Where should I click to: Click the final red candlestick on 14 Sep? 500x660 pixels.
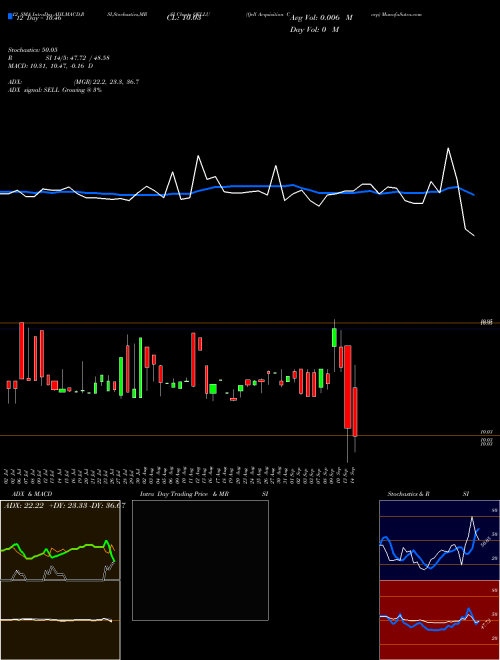(x=355, y=412)
